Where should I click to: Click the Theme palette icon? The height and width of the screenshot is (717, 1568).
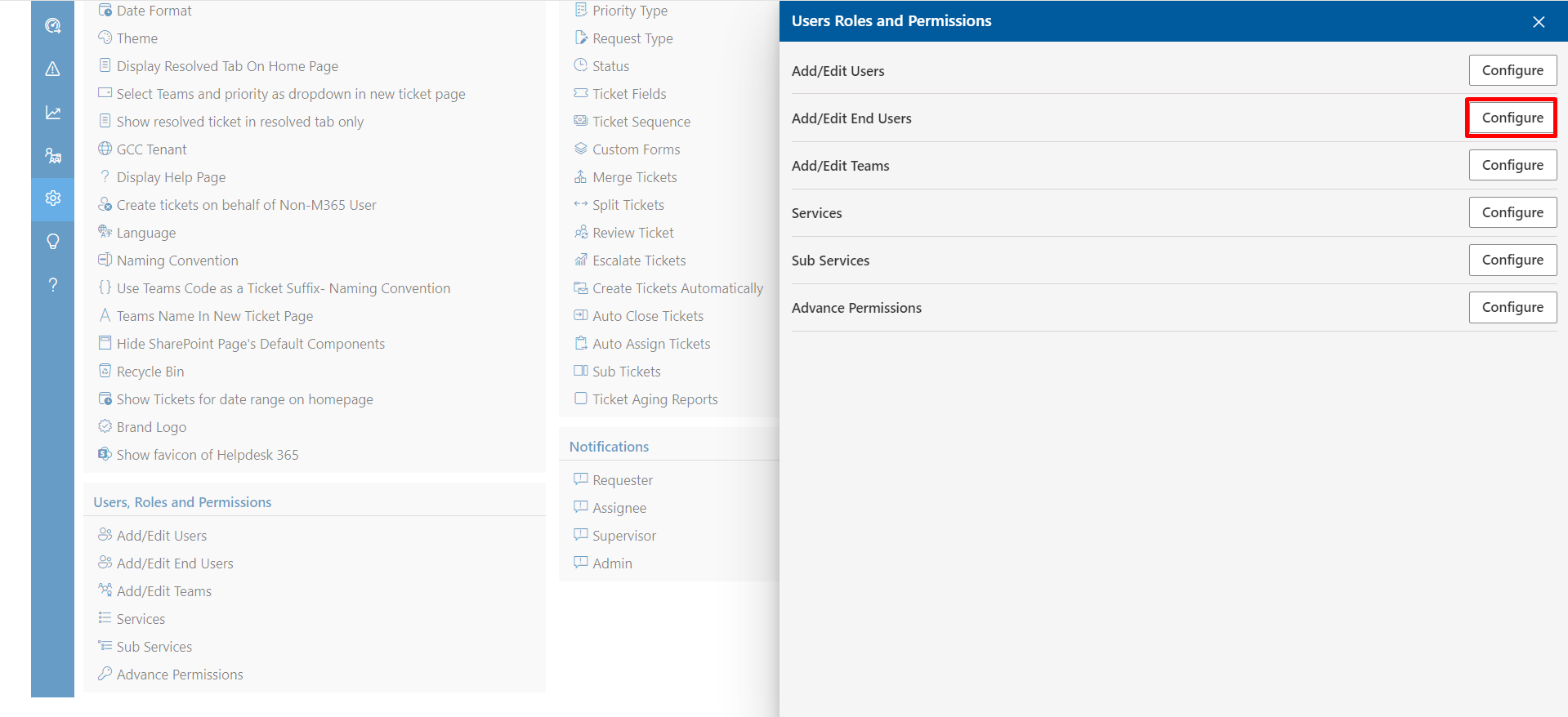tap(105, 38)
